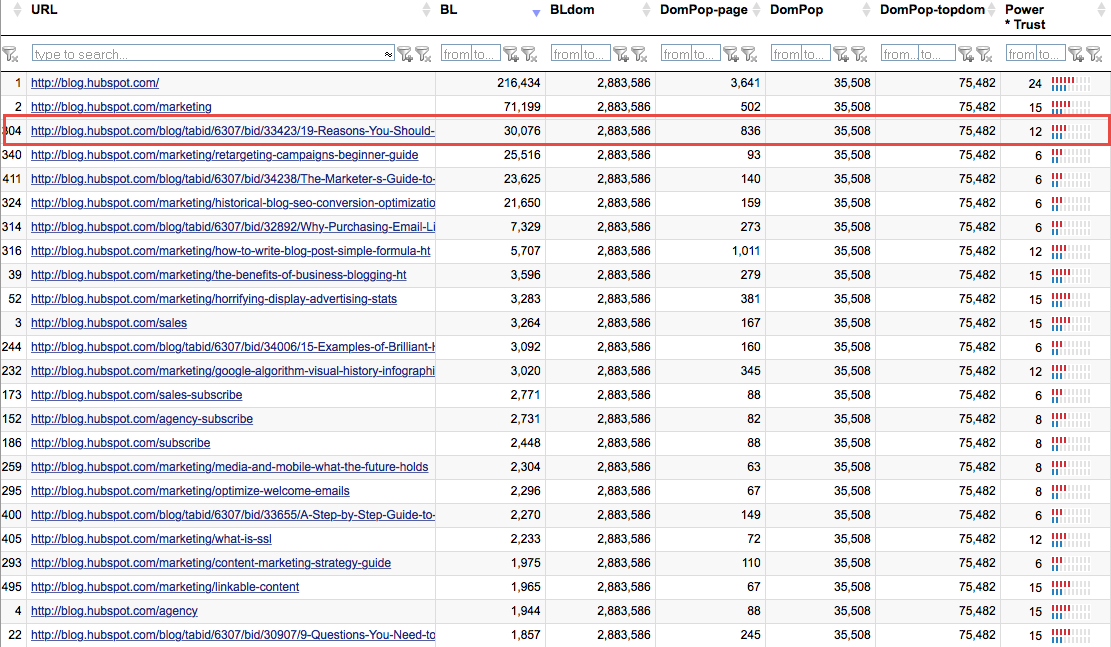Remove the BLdom column filter icon

pyautogui.click(x=639, y=55)
